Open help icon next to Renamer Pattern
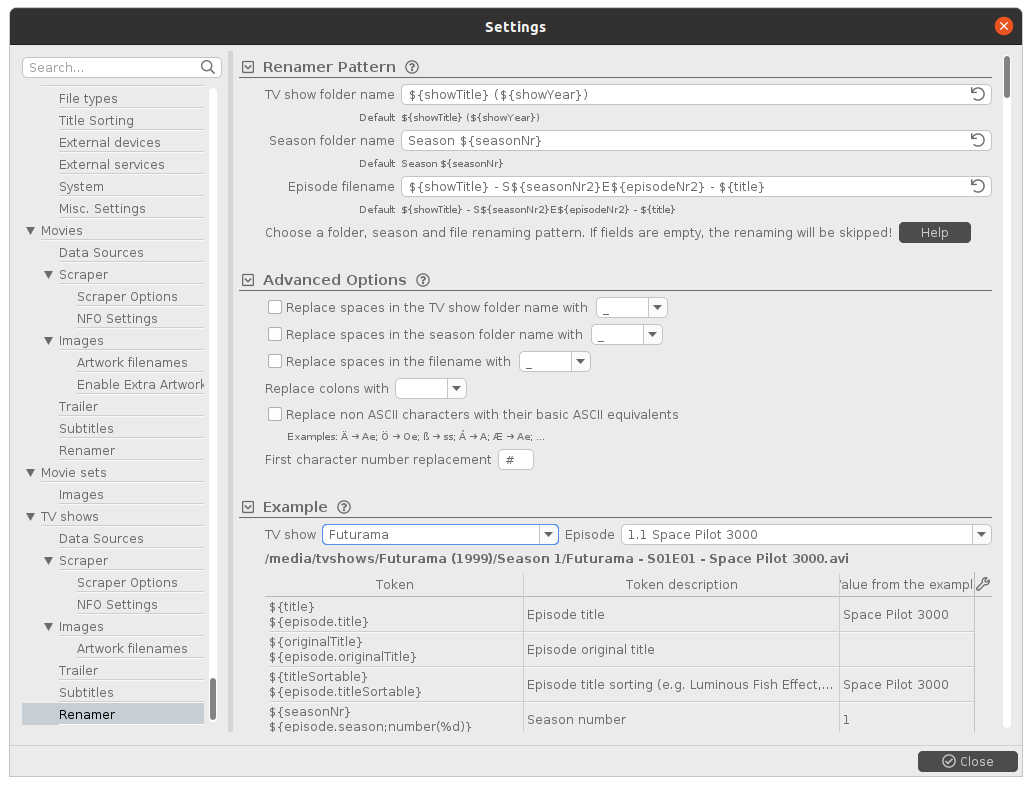Image resolution: width=1032 pixels, height=786 pixels. click(x=412, y=67)
